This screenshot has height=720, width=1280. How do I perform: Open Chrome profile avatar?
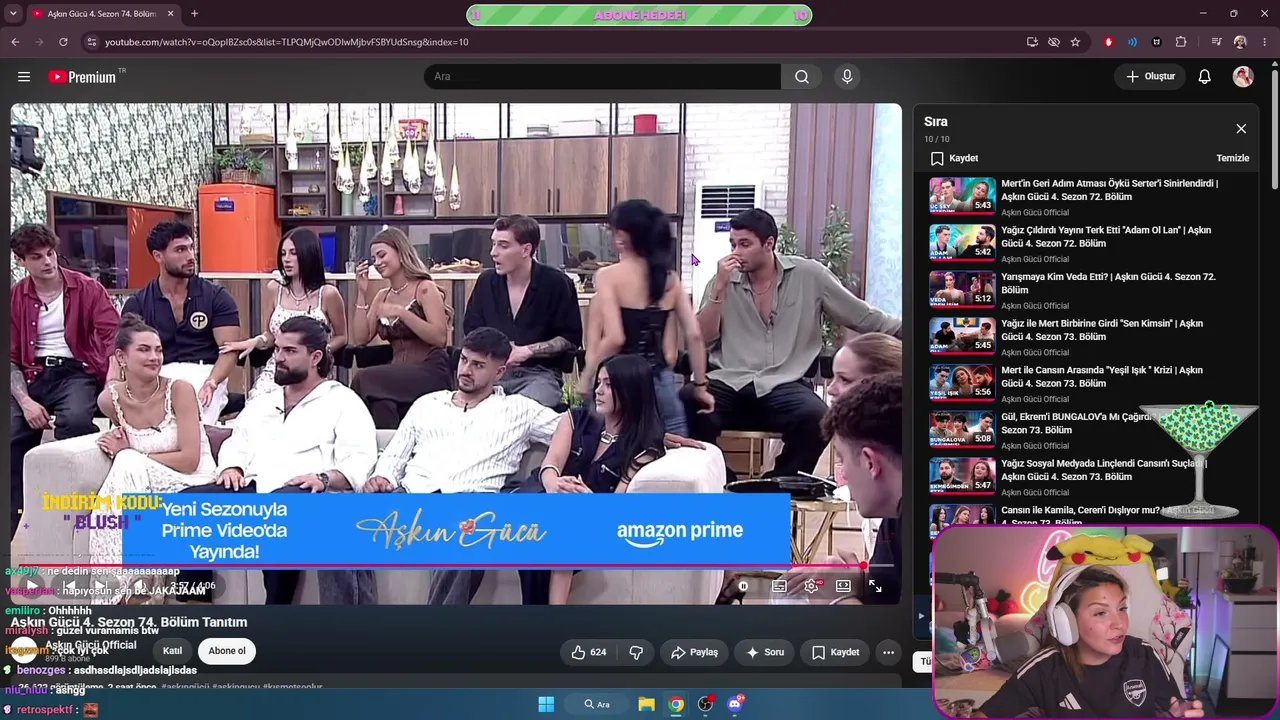(x=1240, y=42)
